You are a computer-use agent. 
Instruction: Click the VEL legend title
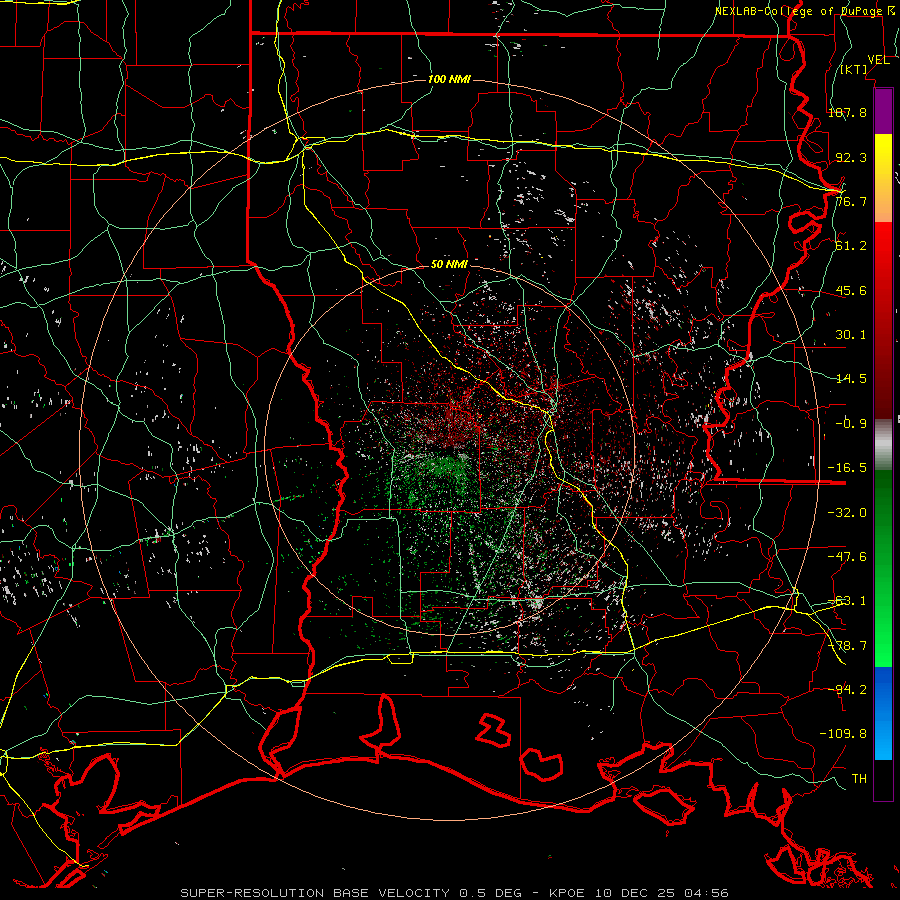pos(878,59)
